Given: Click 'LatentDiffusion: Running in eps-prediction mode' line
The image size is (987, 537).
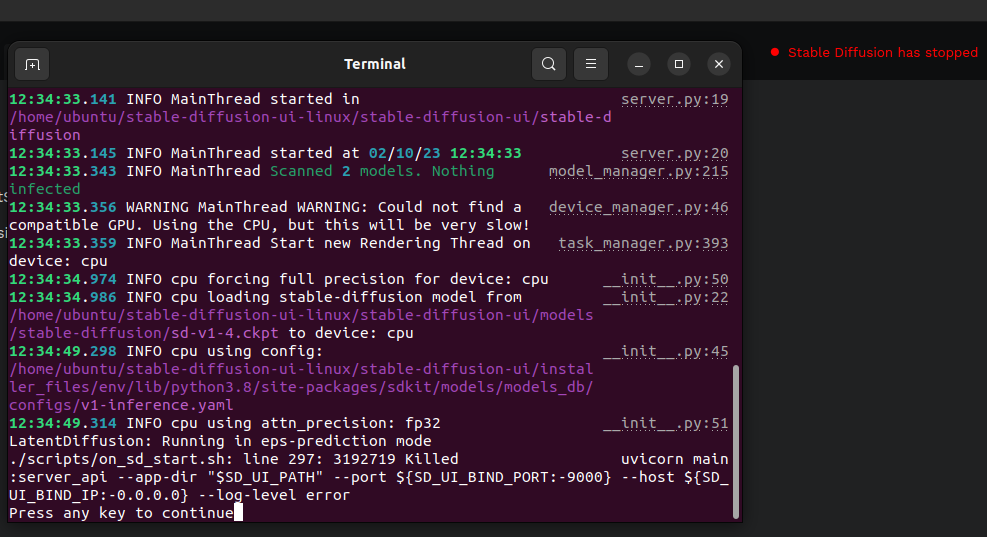Looking at the screenshot, I should 220,441.
